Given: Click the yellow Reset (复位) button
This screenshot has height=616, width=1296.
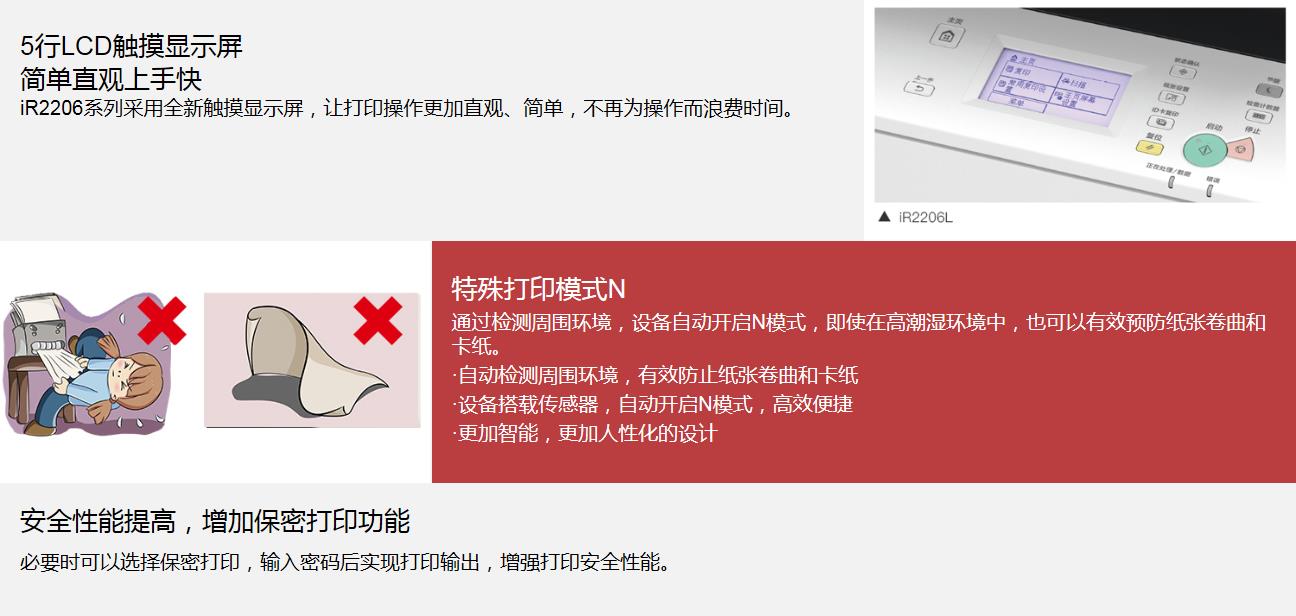Looking at the screenshot, I should click(x=1149, y=148).
